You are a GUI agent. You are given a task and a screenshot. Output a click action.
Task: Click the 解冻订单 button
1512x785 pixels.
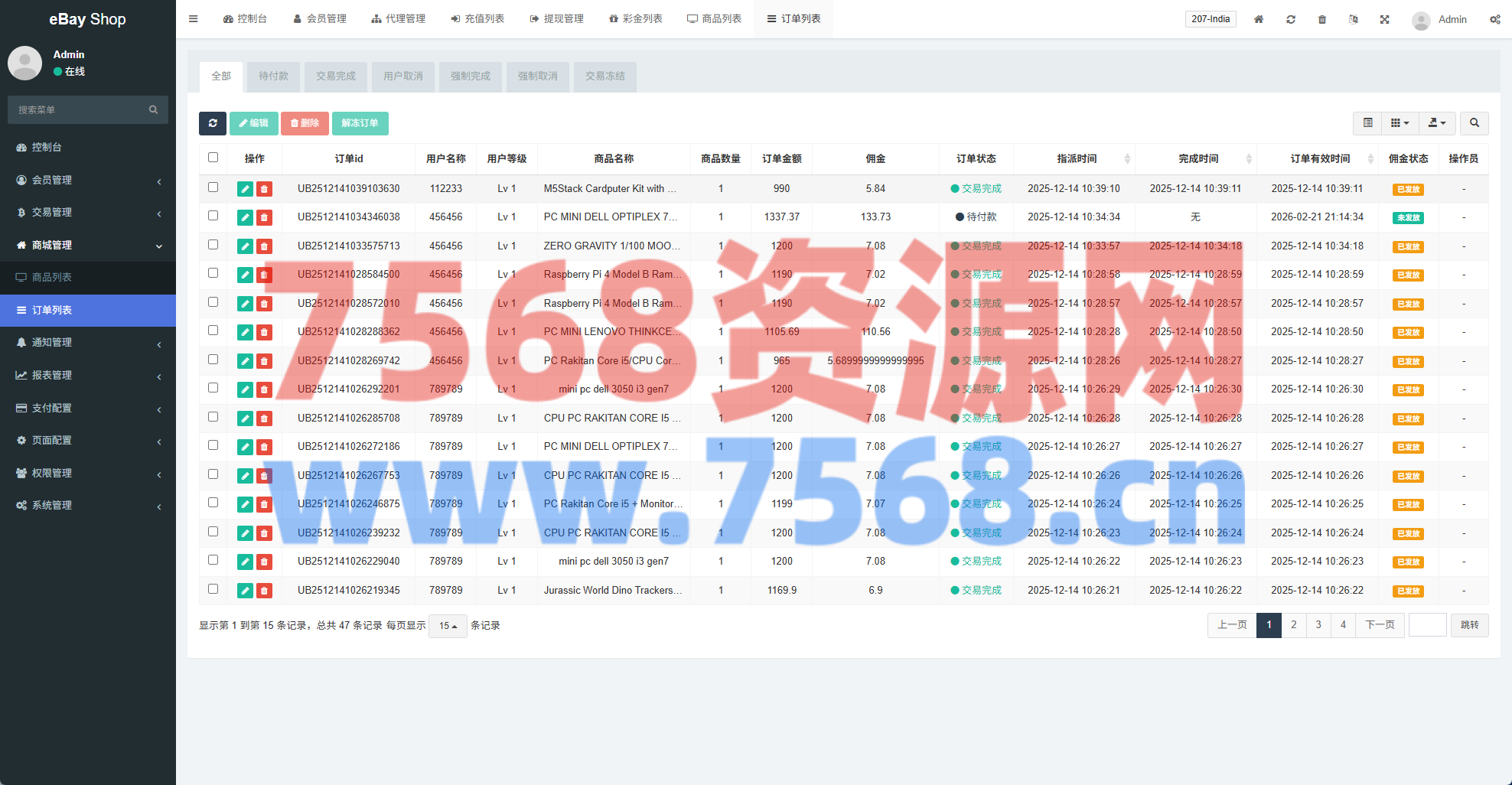coord(360,123)
